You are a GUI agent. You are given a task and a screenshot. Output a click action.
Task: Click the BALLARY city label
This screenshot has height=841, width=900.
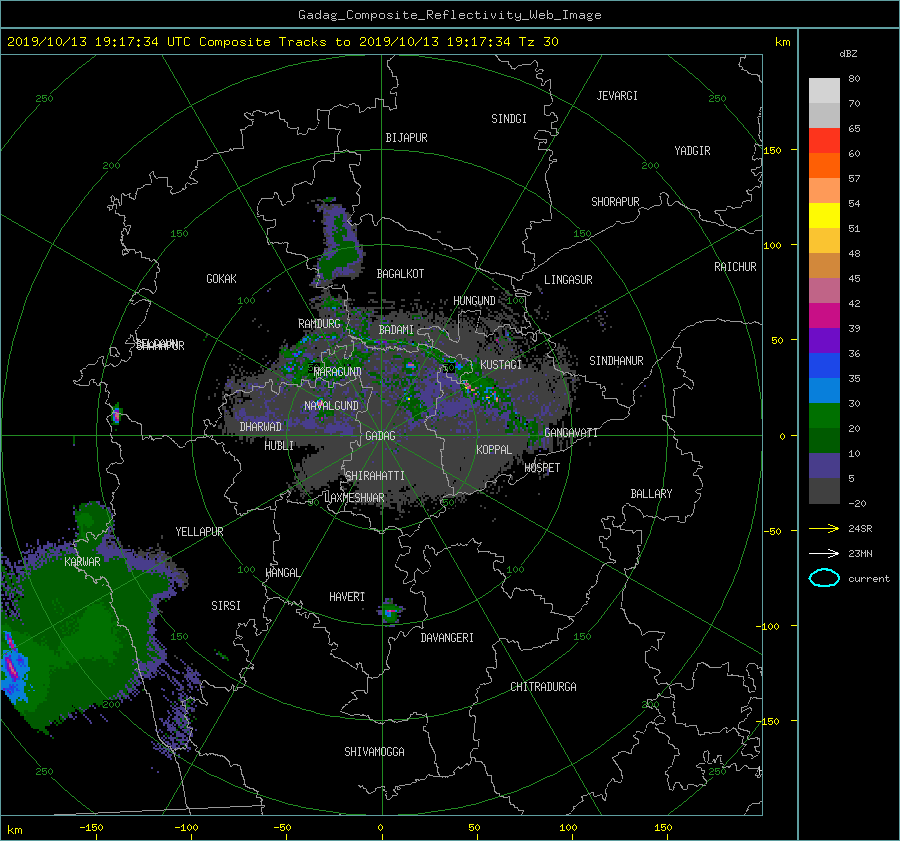click(651, 494)
